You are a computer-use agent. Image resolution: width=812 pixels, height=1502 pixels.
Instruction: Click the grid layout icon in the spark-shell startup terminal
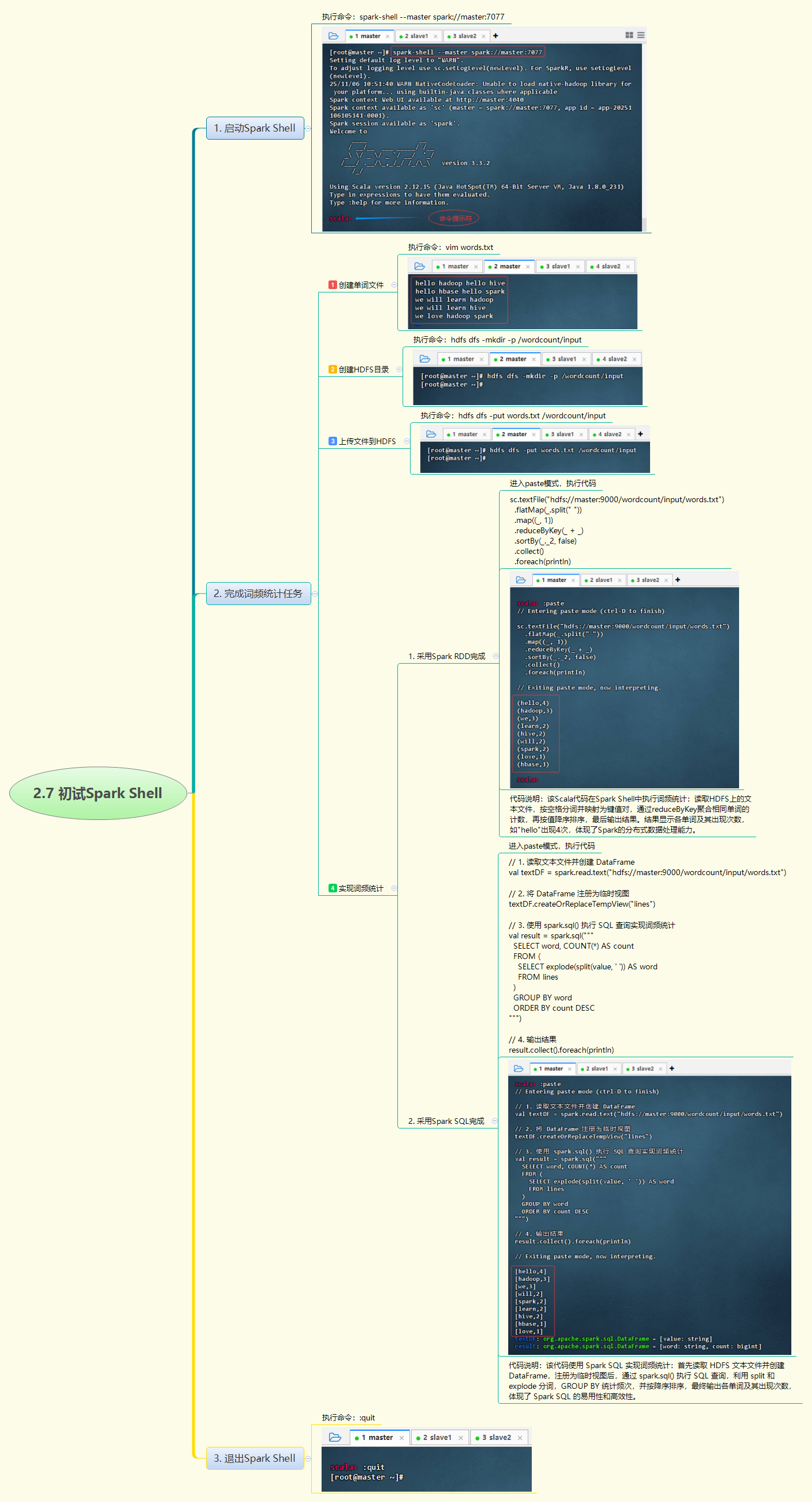click(629, 35)
